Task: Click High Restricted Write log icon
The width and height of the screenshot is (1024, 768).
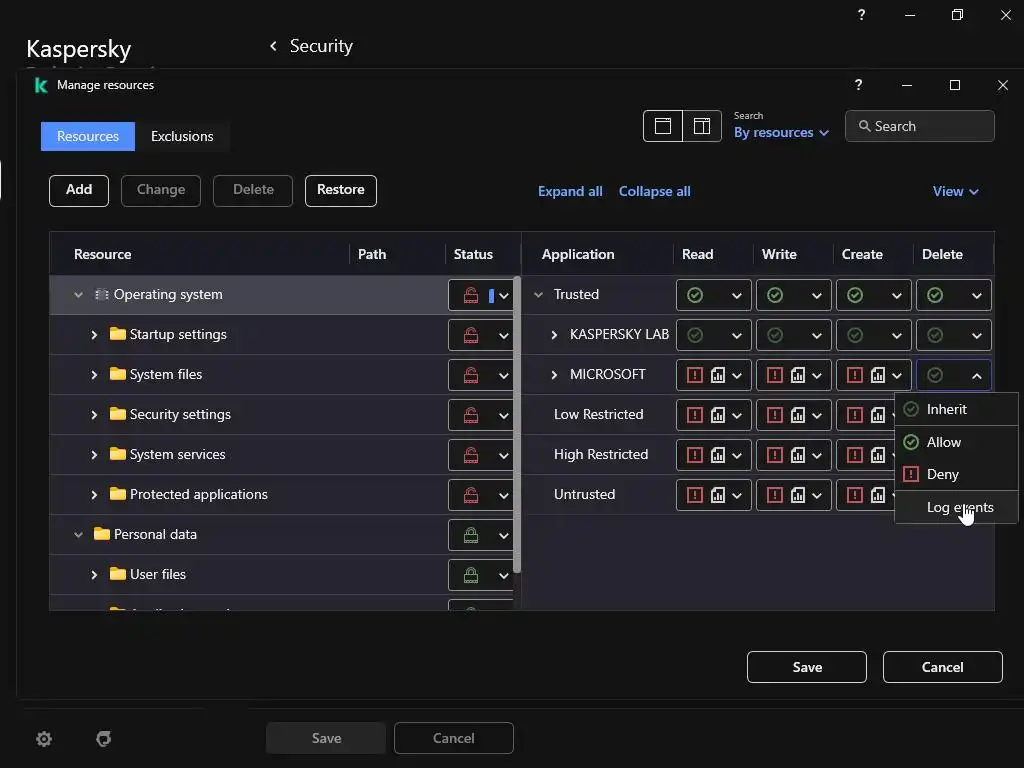Action: pyautogui.click(x=797, y=455)
